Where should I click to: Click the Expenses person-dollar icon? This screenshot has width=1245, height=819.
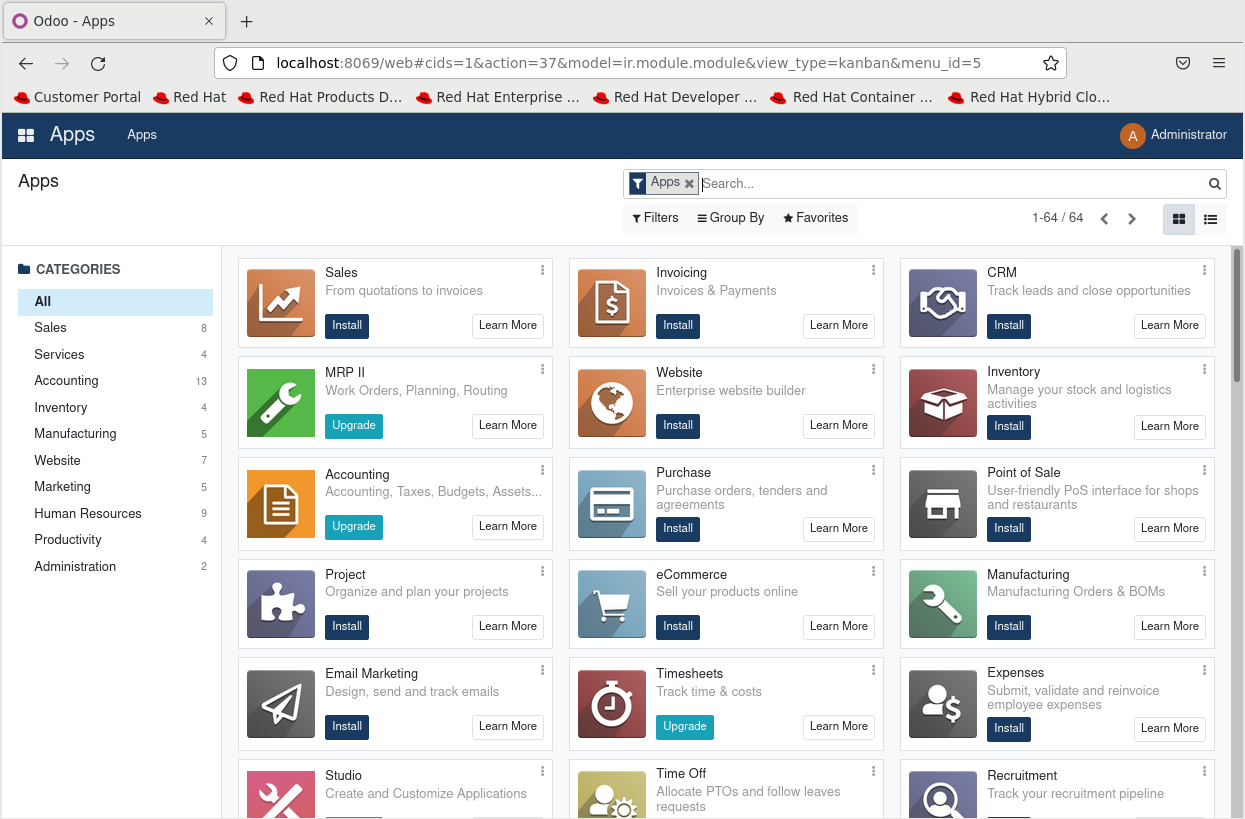click(x=943, y=704)
